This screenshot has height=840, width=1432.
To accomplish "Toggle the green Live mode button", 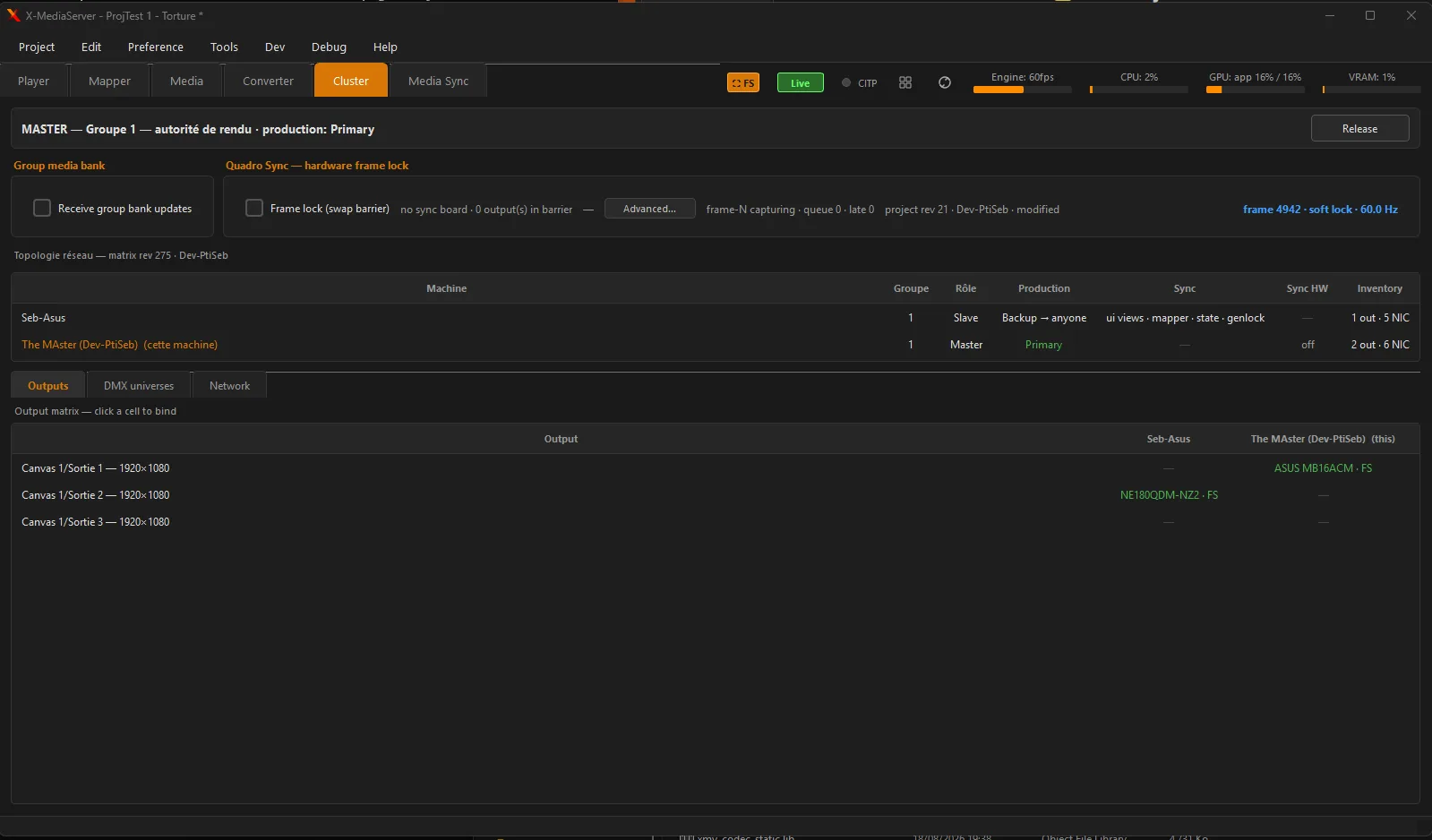I will point(800,83).
